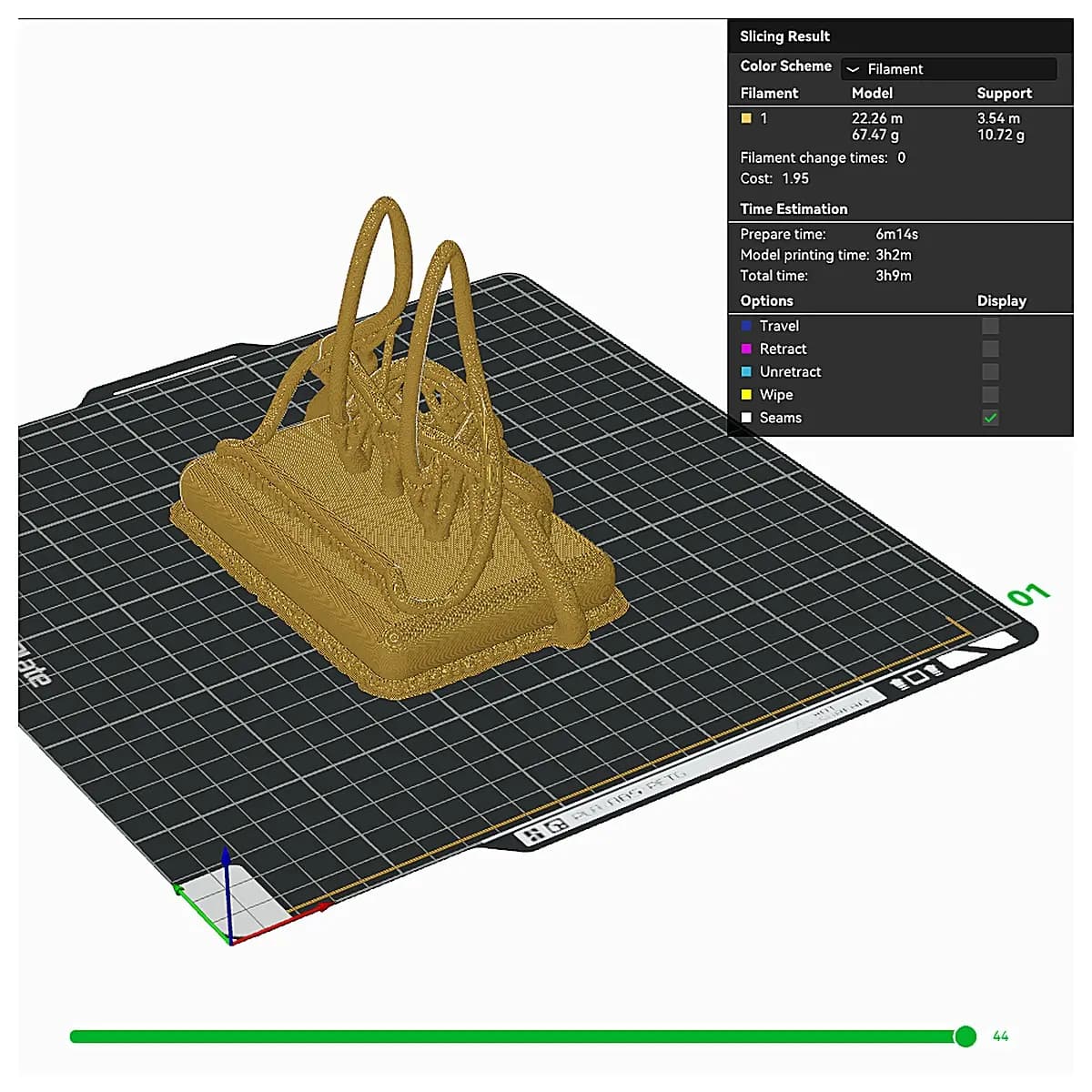This screenshot has width=1092, height=1092.
Task: Click the Model weight value 67.47 g
Action: (x=875, y=135)
